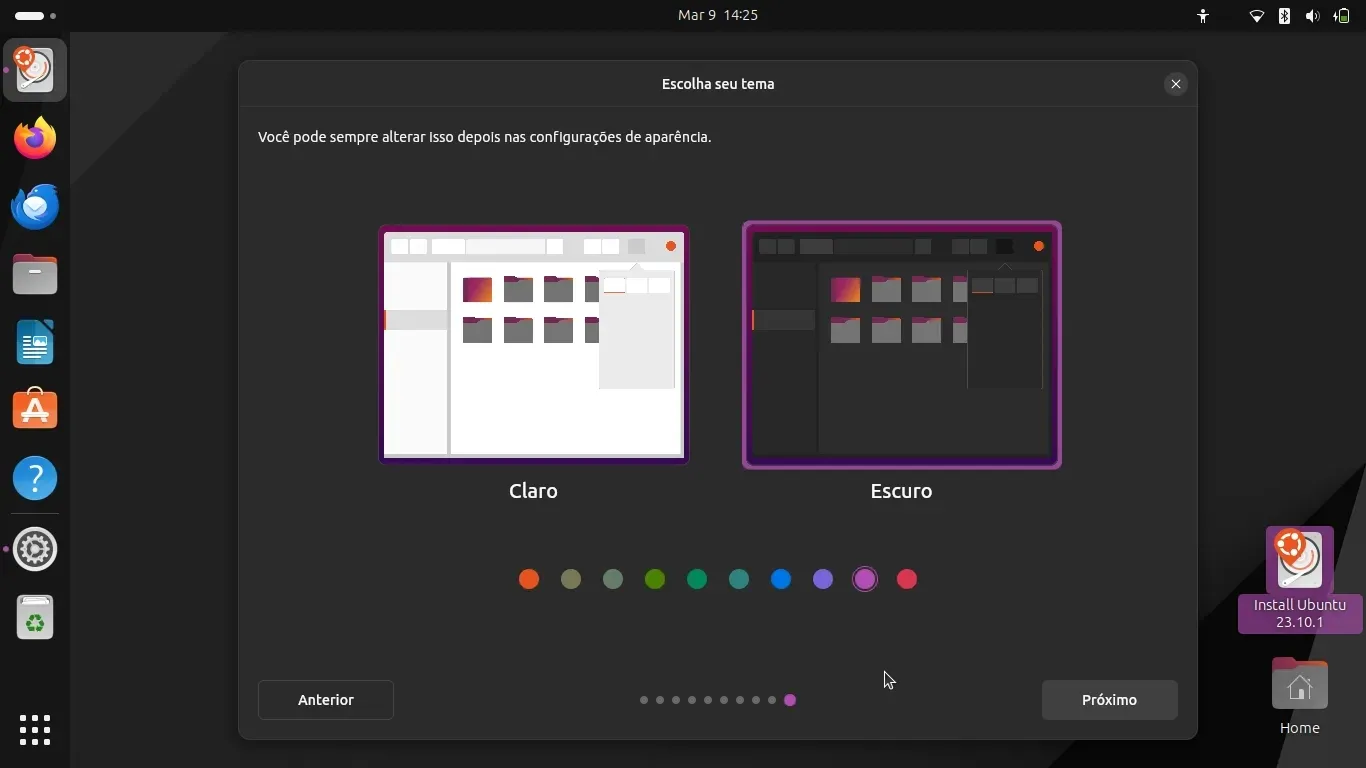Select the Escuro dark theme

tap(901, 345)
